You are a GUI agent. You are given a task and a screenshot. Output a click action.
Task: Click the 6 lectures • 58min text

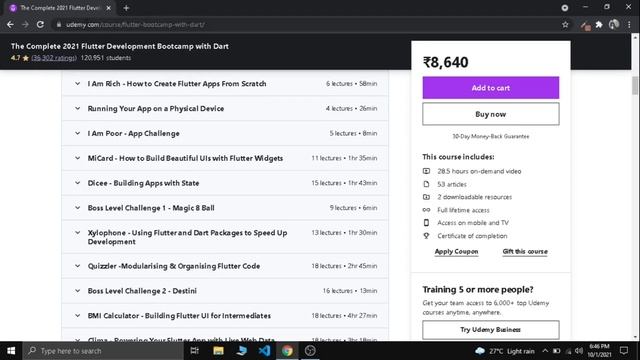(351, 83)
